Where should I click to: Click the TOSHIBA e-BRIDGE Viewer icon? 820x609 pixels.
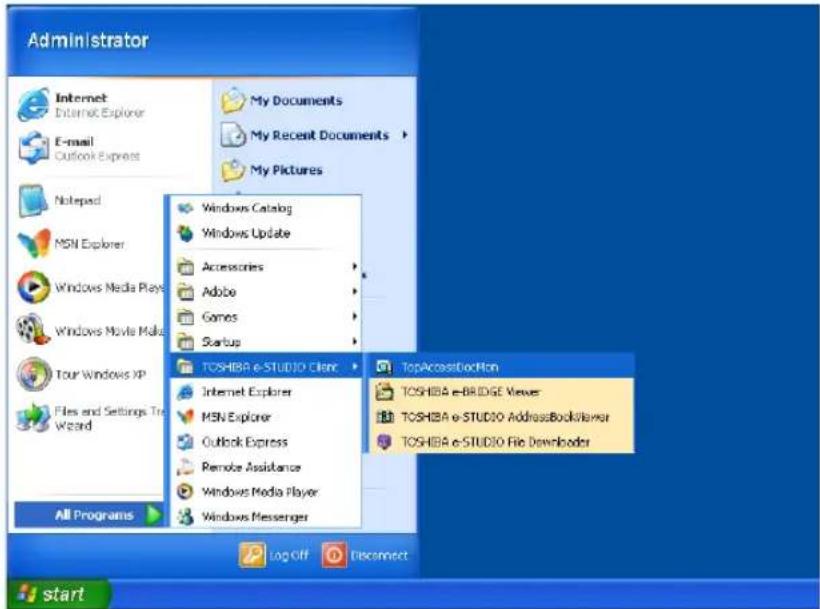(x=384, y=392)
